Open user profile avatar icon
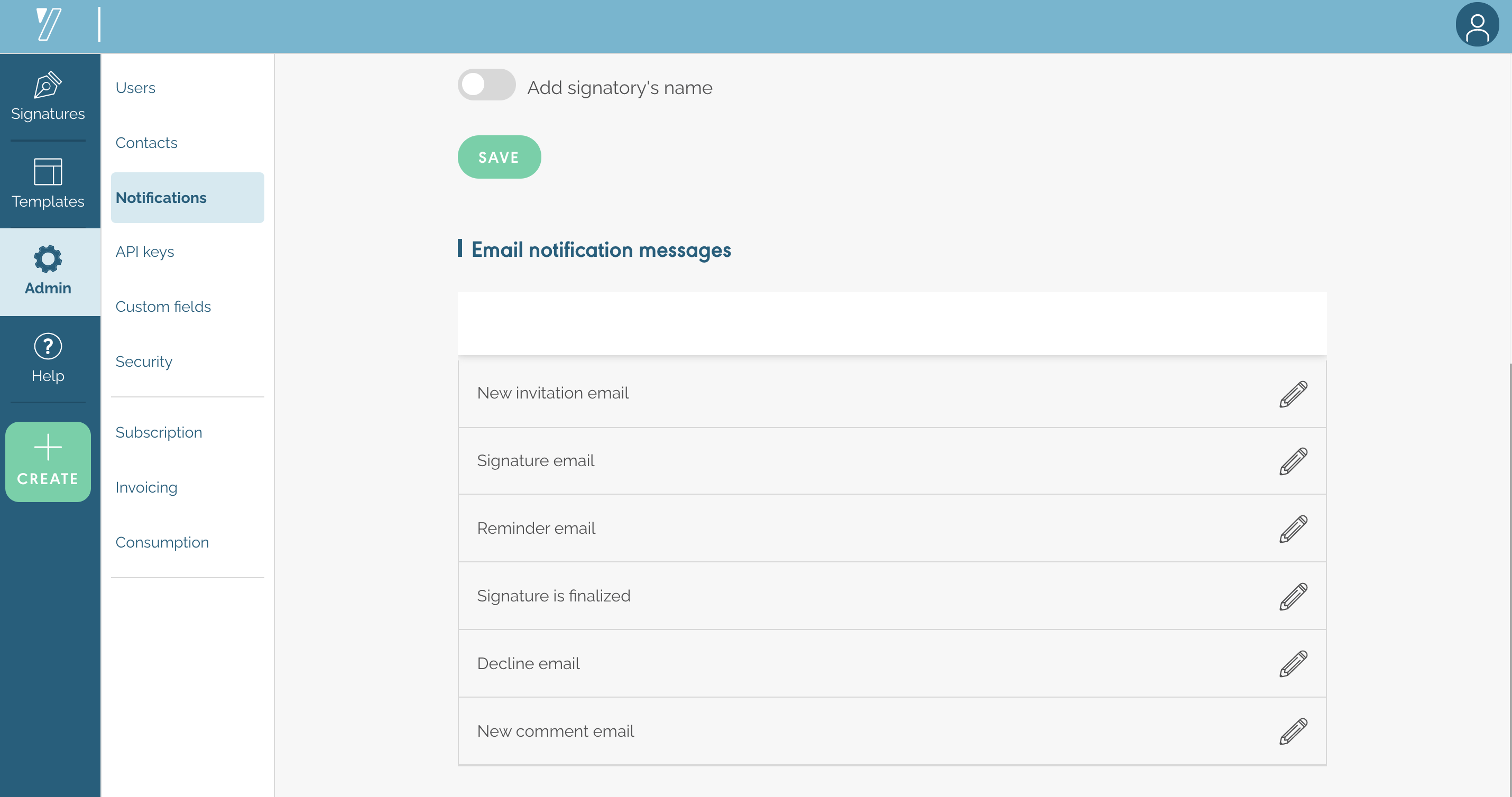Screen dimensions: 1512x797 coord(1477,25)
